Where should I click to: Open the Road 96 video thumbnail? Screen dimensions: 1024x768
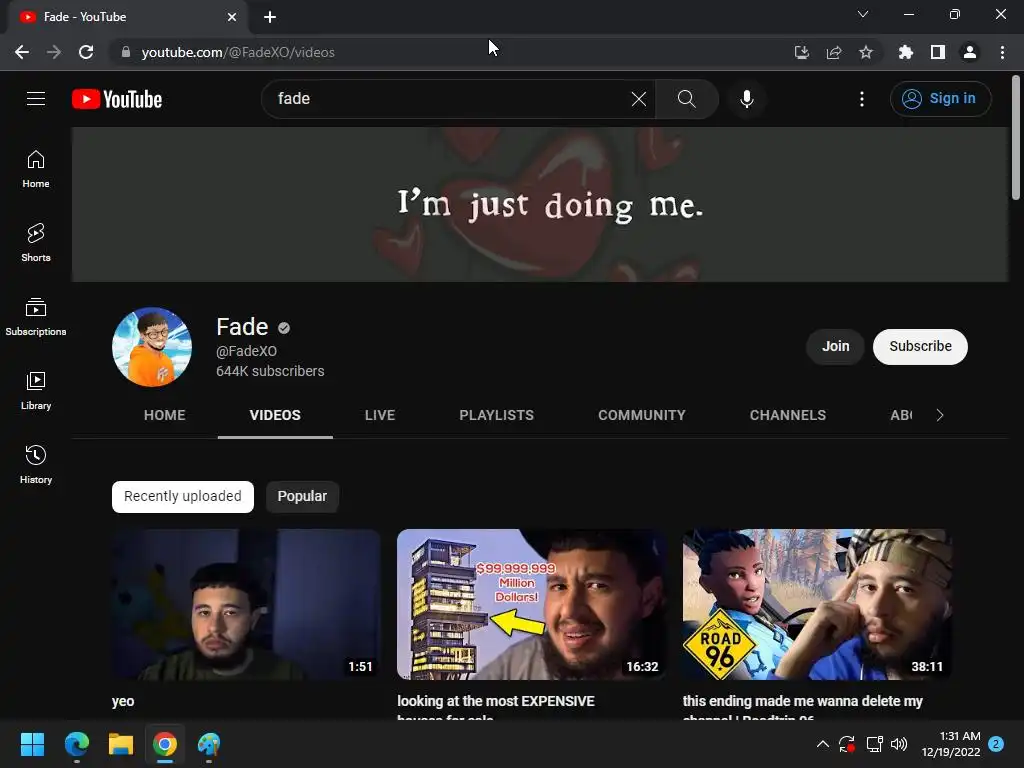click(x=817, y=604)
